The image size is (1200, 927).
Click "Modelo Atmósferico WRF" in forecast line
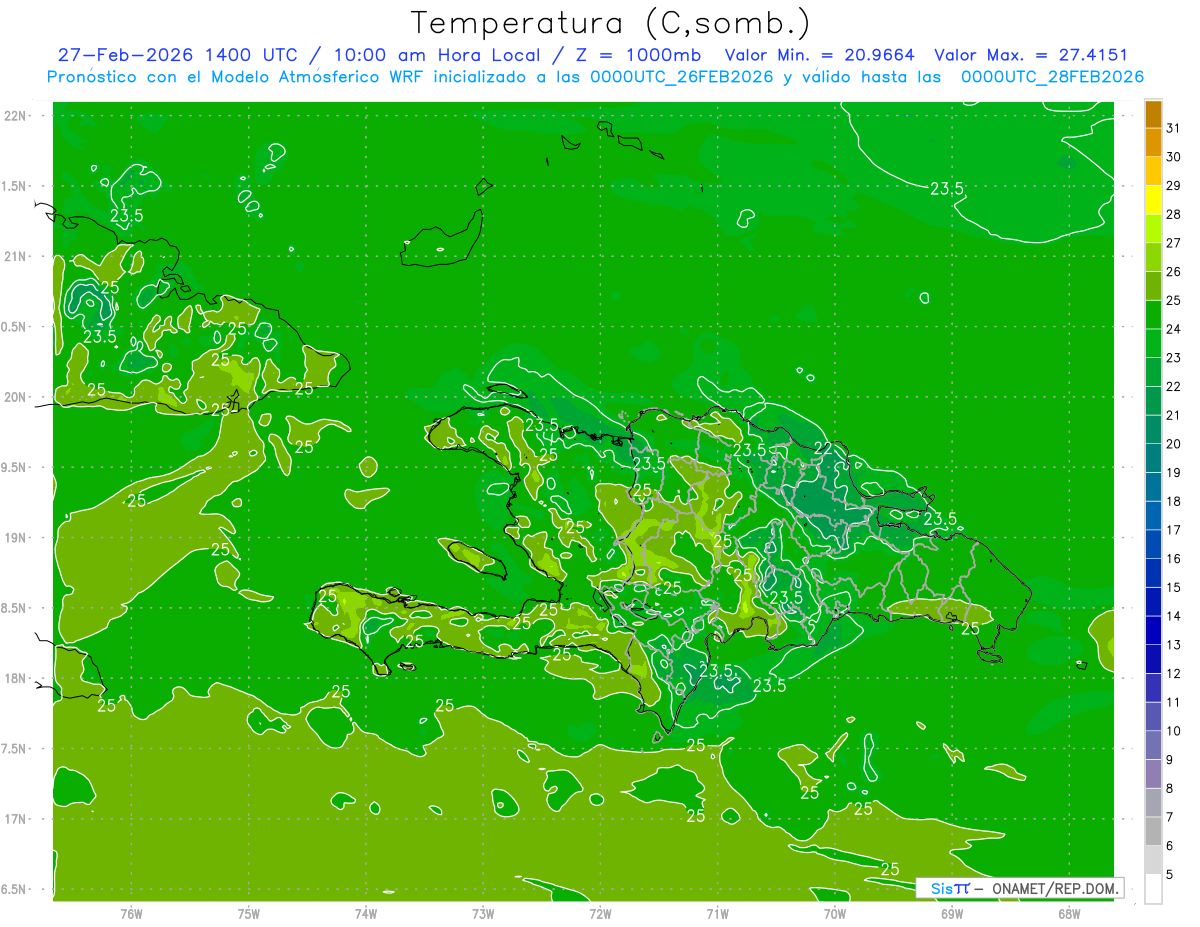(x=317, y=77)
